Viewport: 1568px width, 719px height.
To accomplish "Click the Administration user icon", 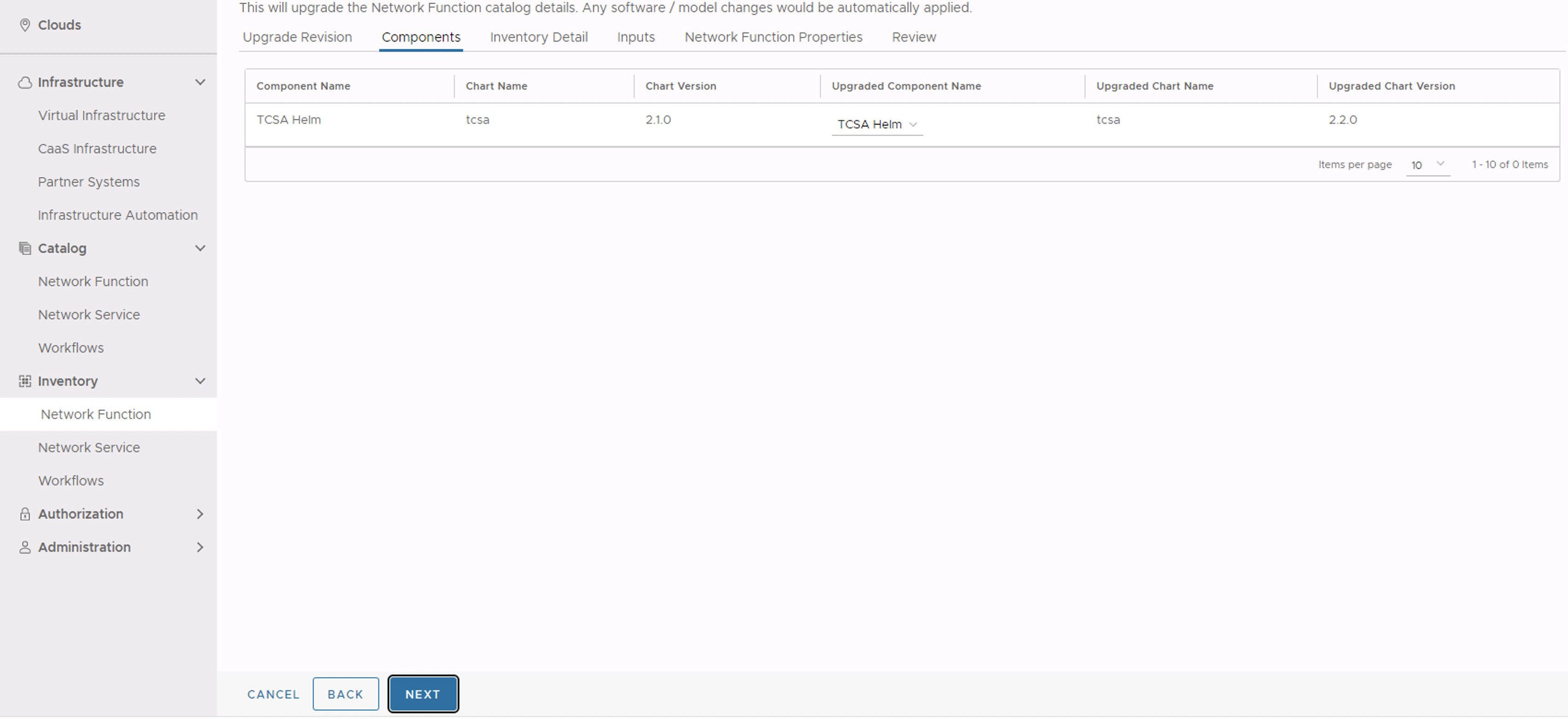I will (x=25, y=548).
